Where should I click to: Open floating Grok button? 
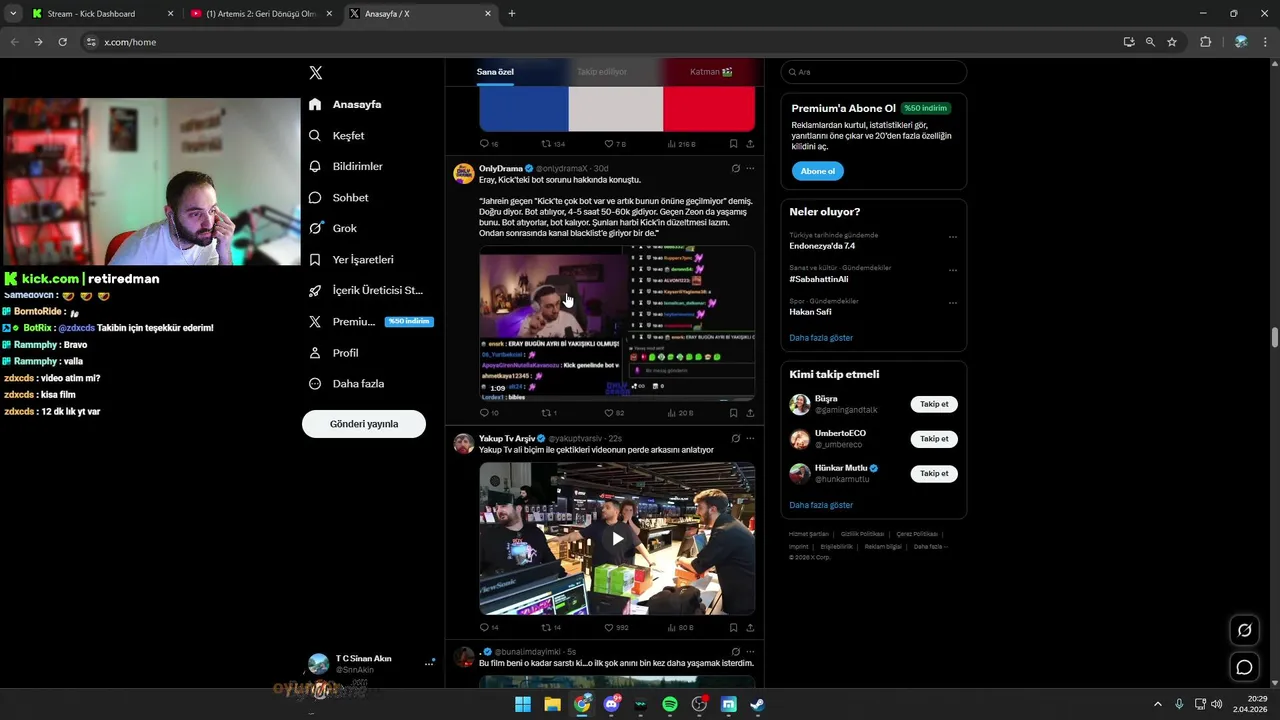pos(1244,630)
